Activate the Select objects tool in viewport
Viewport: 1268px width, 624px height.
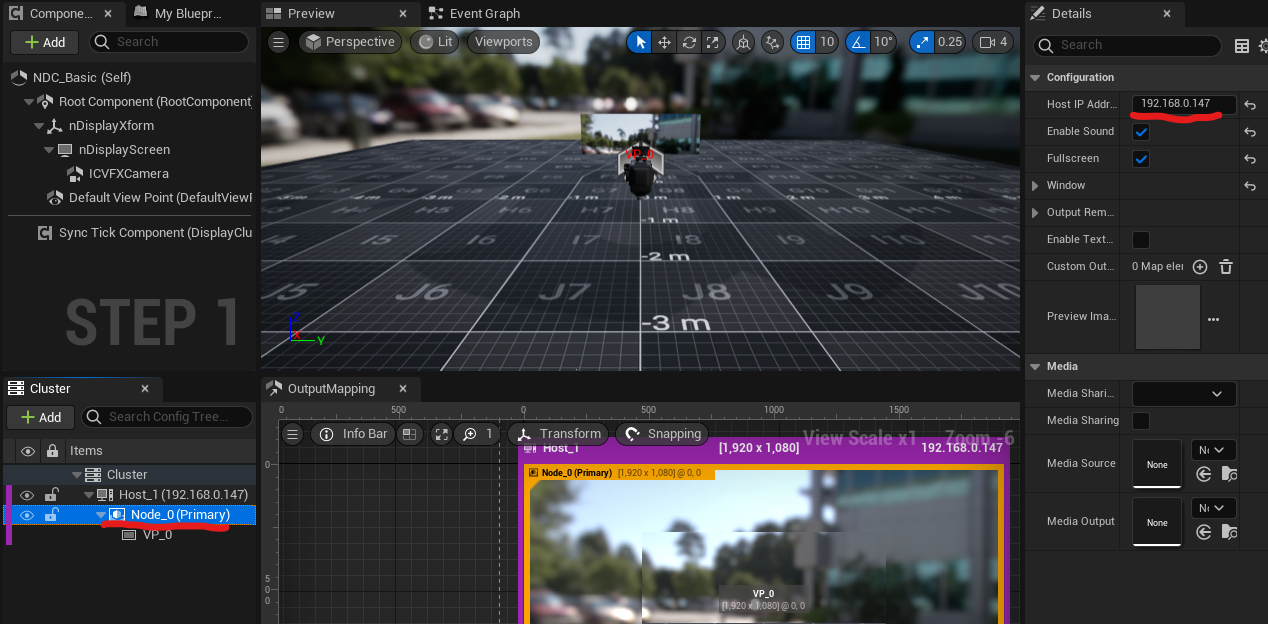(x=639, y=42)
